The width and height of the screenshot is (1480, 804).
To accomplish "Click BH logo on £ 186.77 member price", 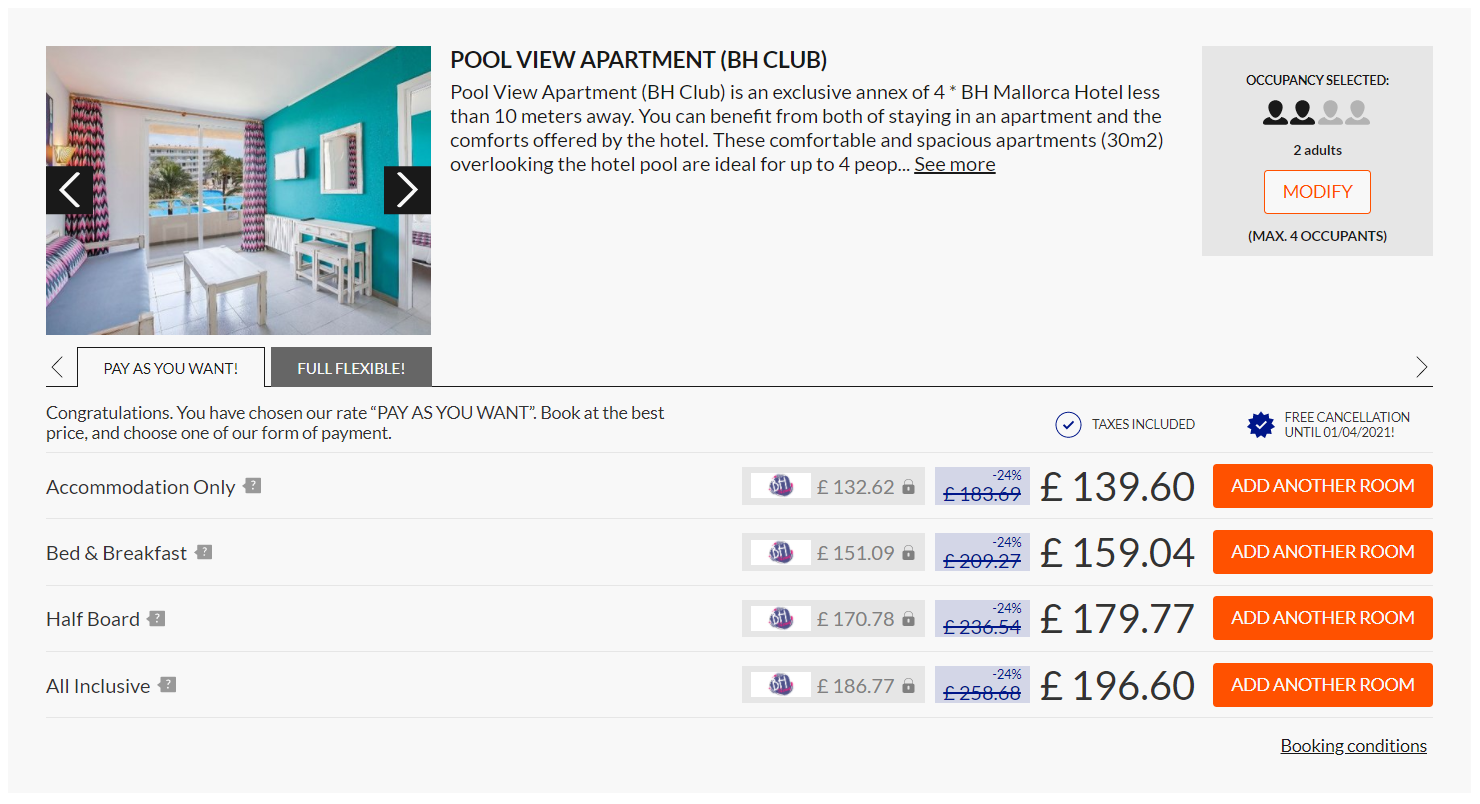I will (x=781, y=685).
